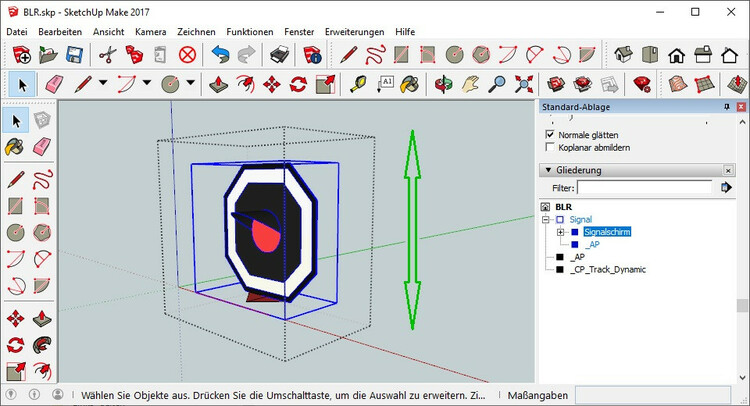The image size is (750, 406).
Task: Expand the Signalschirm tree node
Action: pos(561,232)
